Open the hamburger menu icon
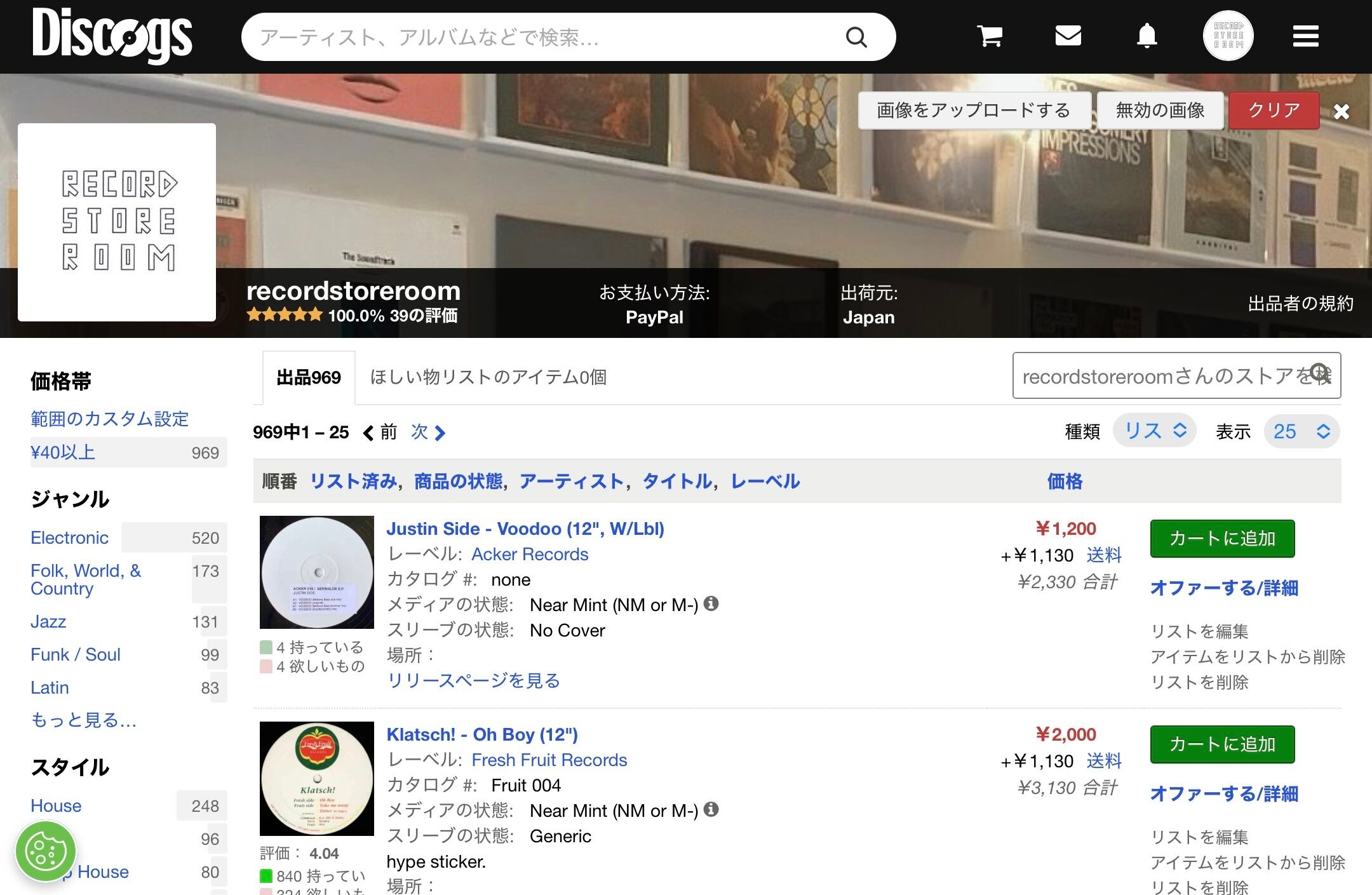This screenshot has width=1372, height=895. click(x=1305, y=36)
